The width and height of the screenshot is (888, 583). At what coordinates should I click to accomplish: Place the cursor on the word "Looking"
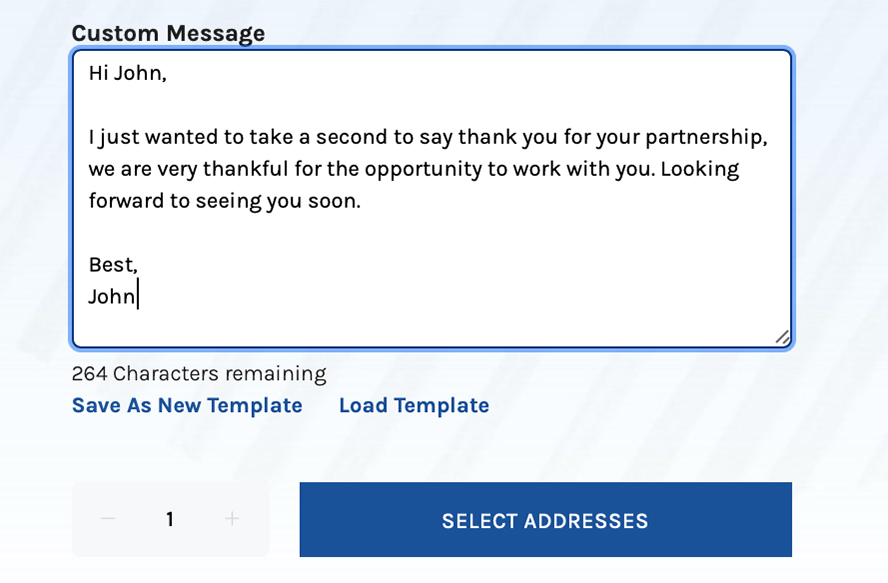(x=699, y=169)
